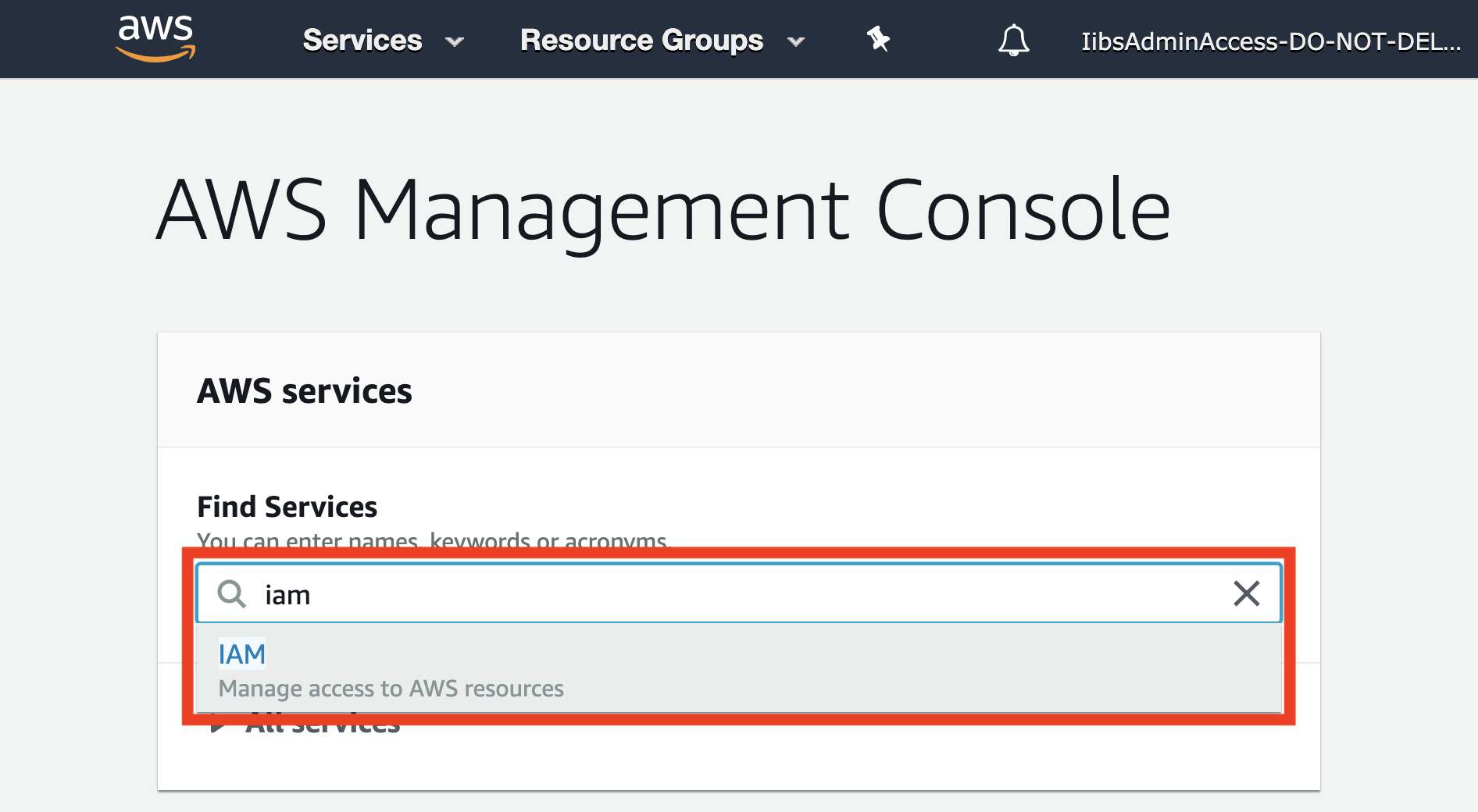1478x812 pixels.
Task: Click the magnifier icon in Find Services
Action: [231, 594]
